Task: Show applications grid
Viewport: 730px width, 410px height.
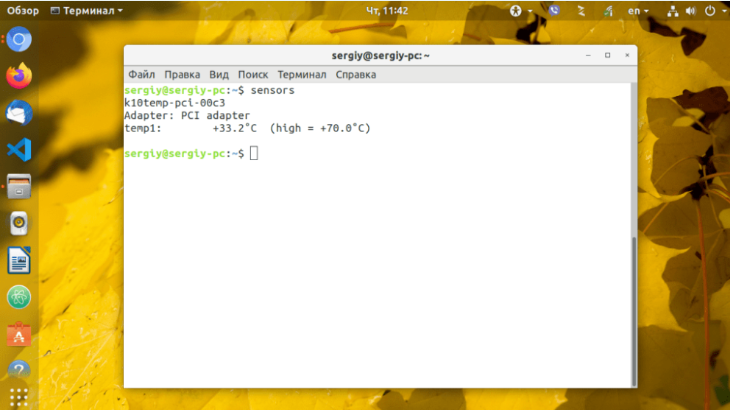Action: click(19, 397)
